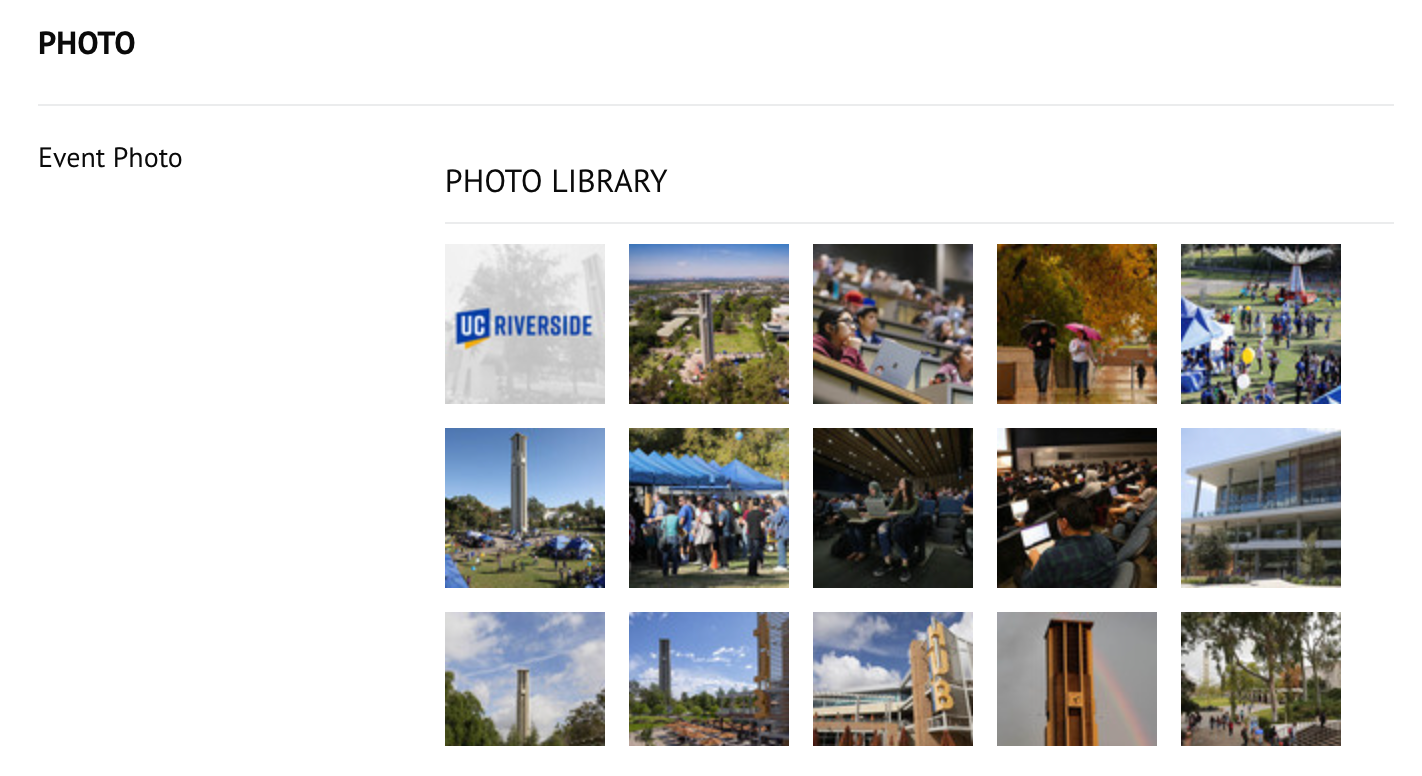Image resolution: width=1422 pixels, height=776 pixels.
Task: Click the blue UC badge in the logo
Action: tap(472, 327)
